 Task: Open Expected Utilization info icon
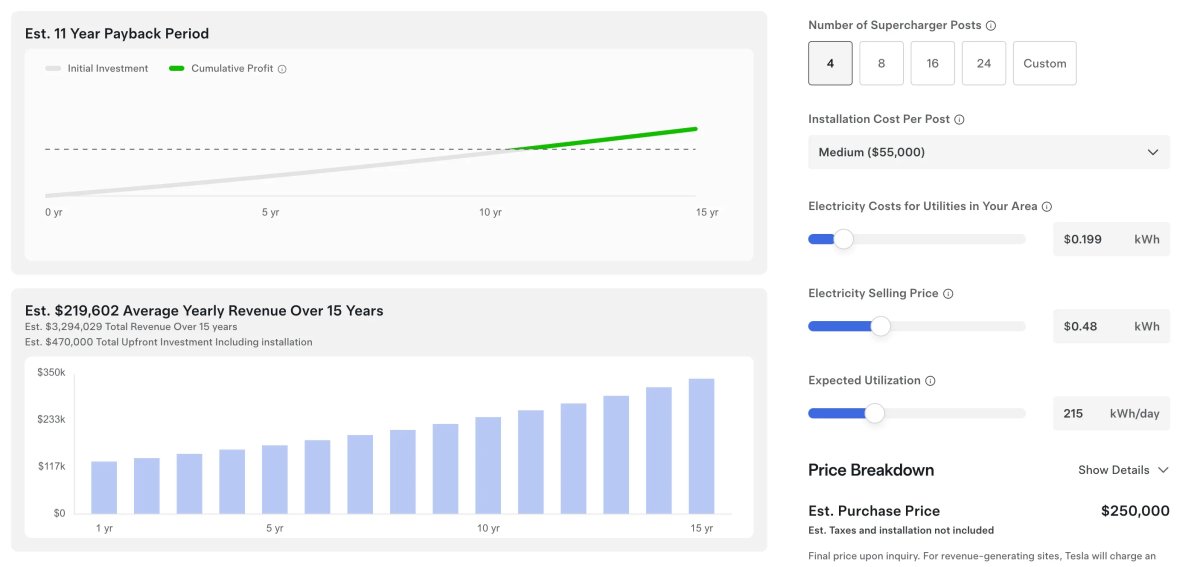point(930,381)
